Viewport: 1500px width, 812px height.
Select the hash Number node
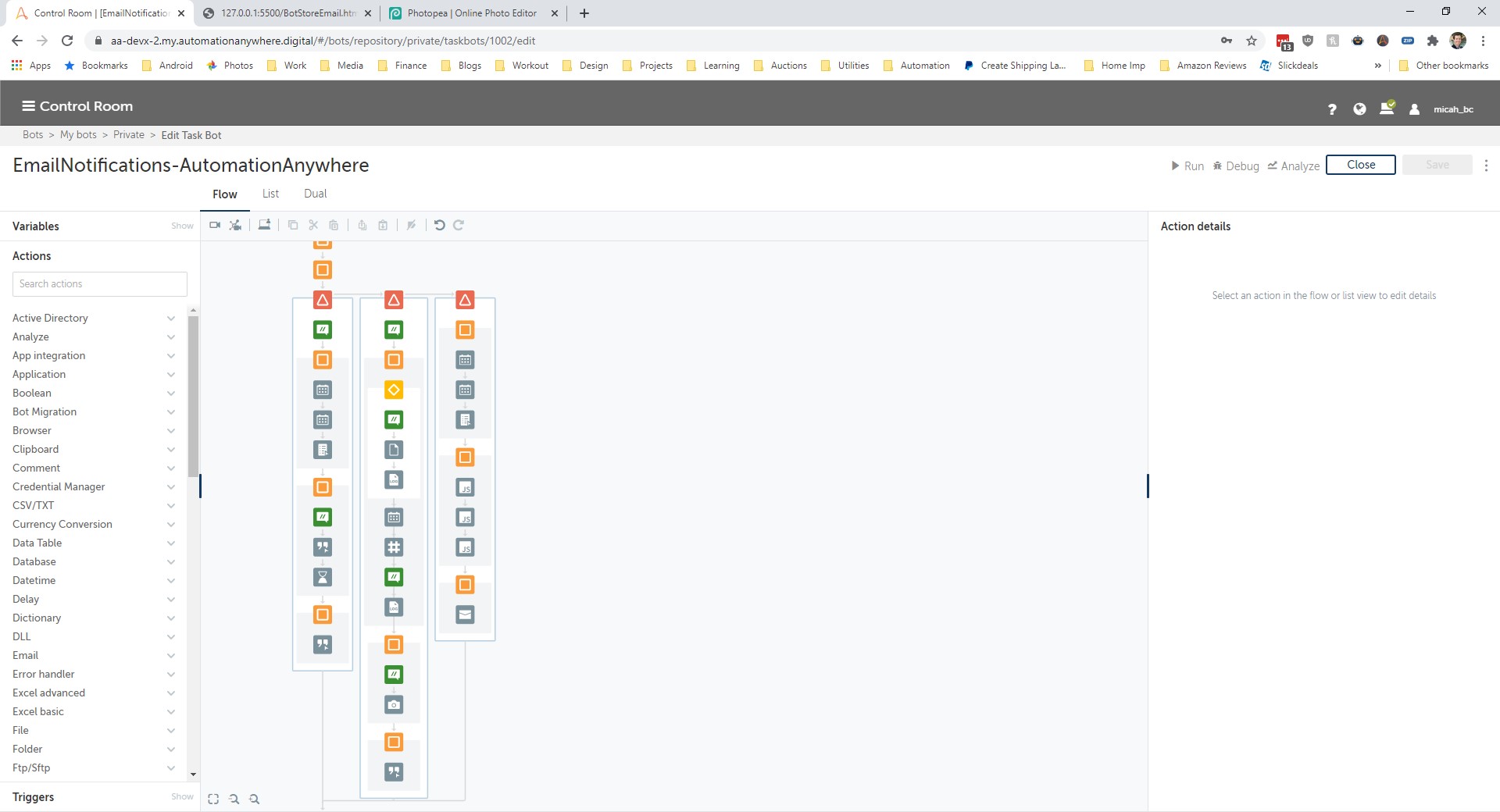[x=394, y=547]
